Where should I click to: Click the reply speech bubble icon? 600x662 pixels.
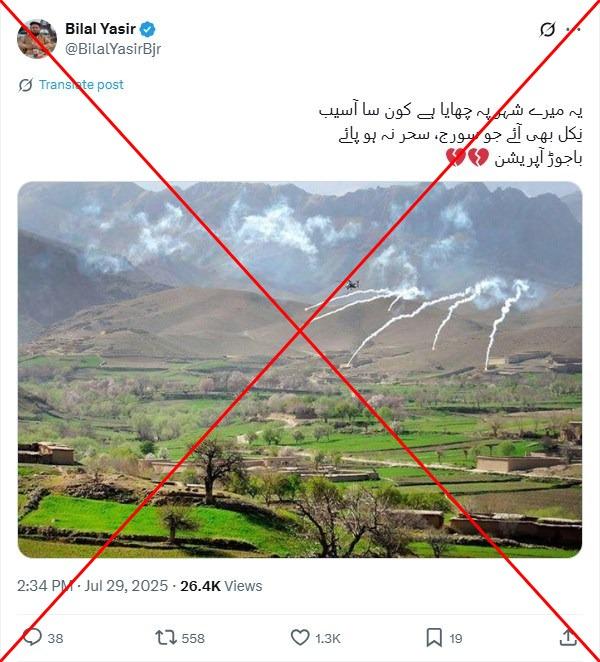[32, 638]
